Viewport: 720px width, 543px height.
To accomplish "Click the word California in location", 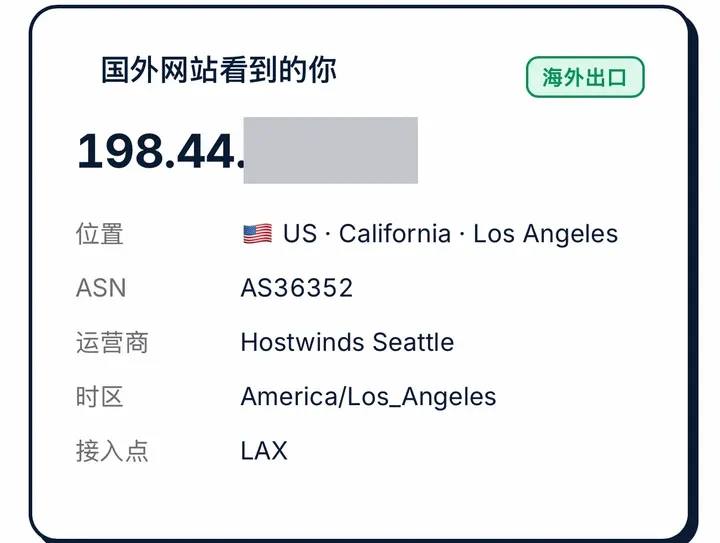I will (395, 234).
